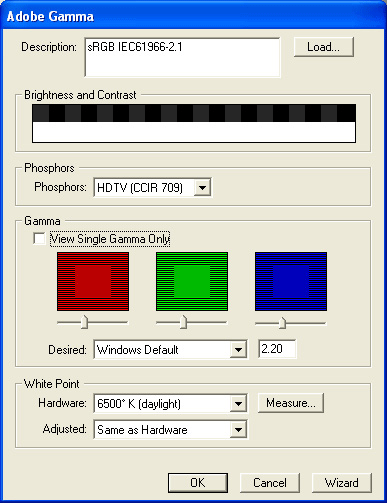Expand the Desired gamma dropdown
The image size is (387, 503).
pos(238,350)
